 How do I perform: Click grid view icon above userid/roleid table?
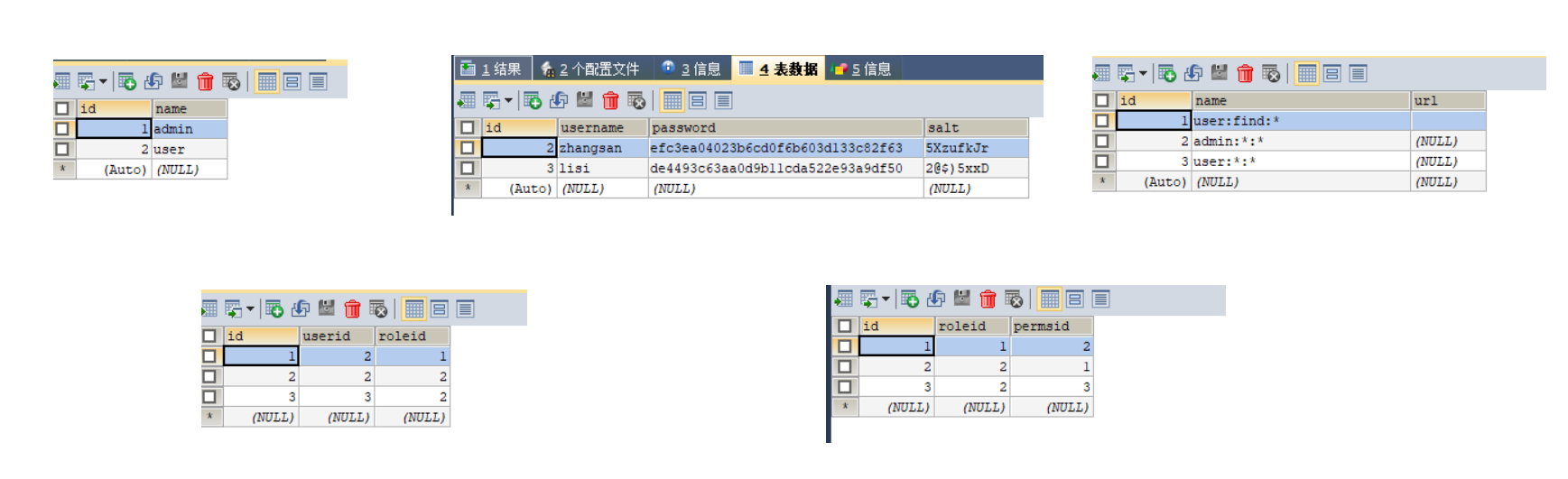[x=414, y=309]
